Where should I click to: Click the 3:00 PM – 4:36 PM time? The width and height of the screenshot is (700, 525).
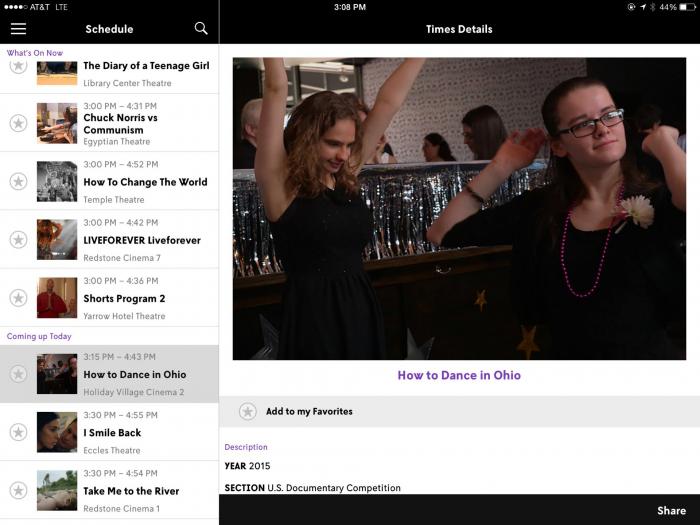(x=121, y=281)
